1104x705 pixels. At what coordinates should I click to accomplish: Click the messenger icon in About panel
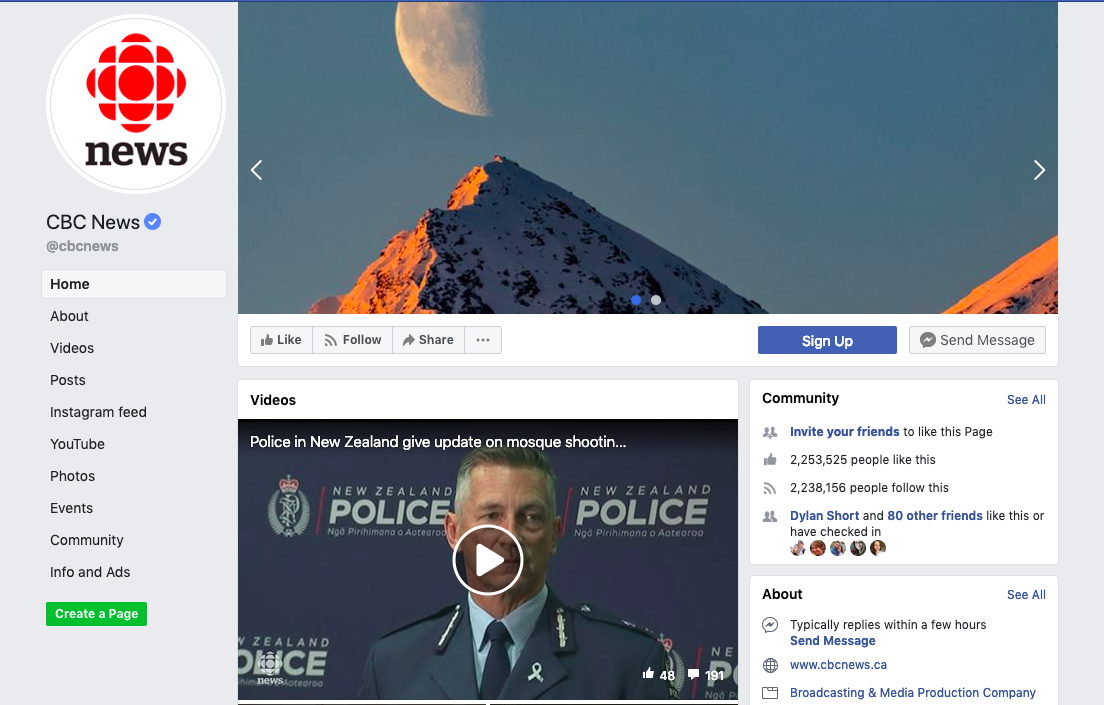(770, 625)
